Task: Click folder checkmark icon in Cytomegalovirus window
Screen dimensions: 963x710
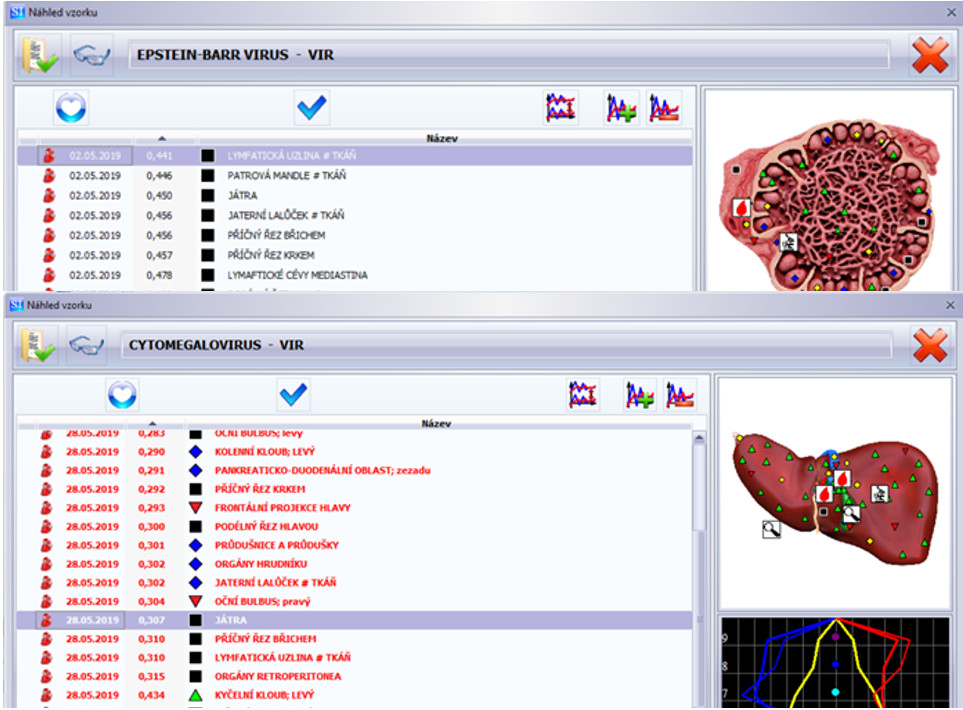Action: 38,345
